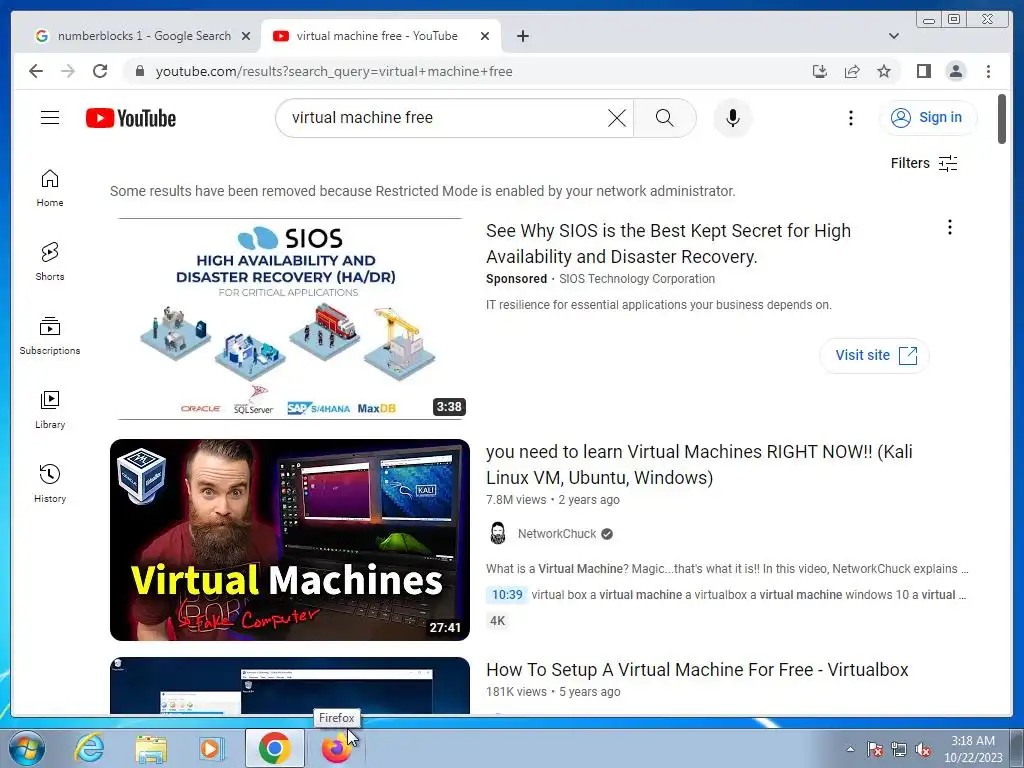Expand the tab search dropdown arrow
The image size is (1024, 768).
[x=893, y=36]
